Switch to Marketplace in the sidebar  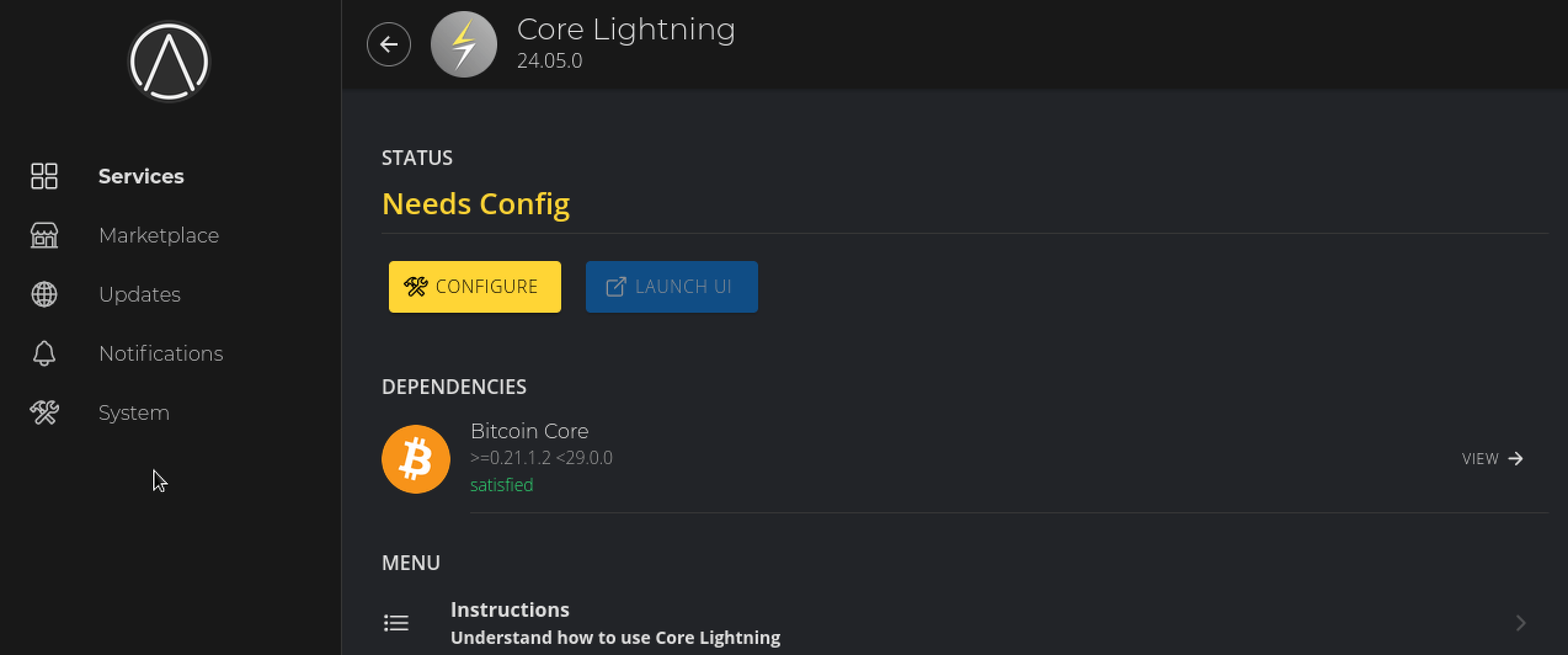[x=159, y=235]
